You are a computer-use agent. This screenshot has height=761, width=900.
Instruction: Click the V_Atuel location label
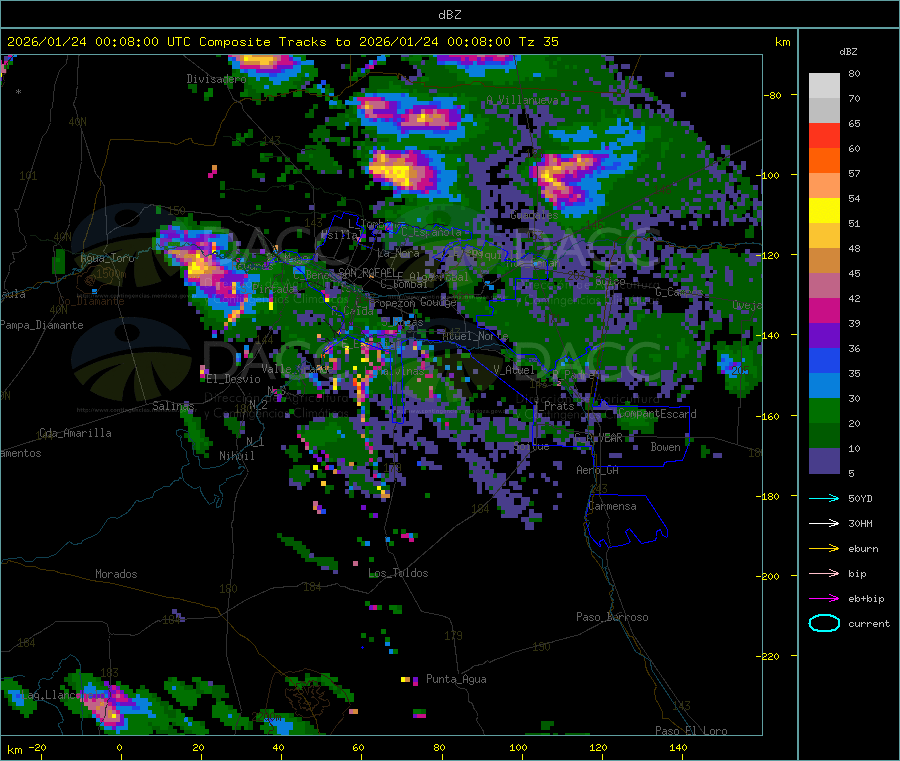click(514, 370)
